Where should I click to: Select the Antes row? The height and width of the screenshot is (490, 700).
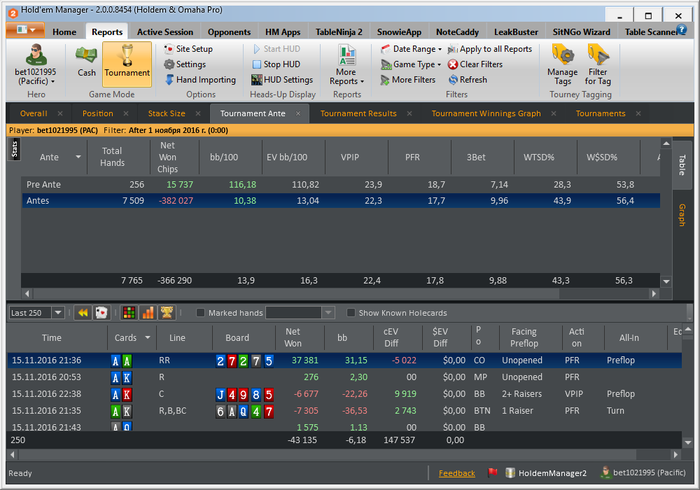click(341, 201)
